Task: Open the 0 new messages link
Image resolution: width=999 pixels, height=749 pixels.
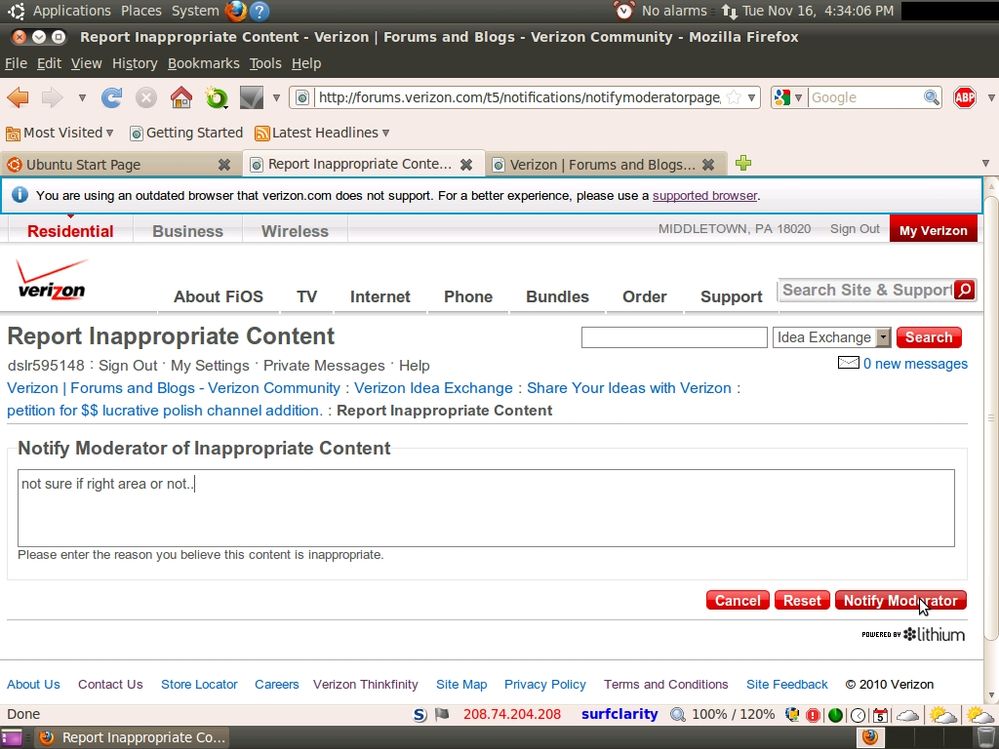Action: 915,364
